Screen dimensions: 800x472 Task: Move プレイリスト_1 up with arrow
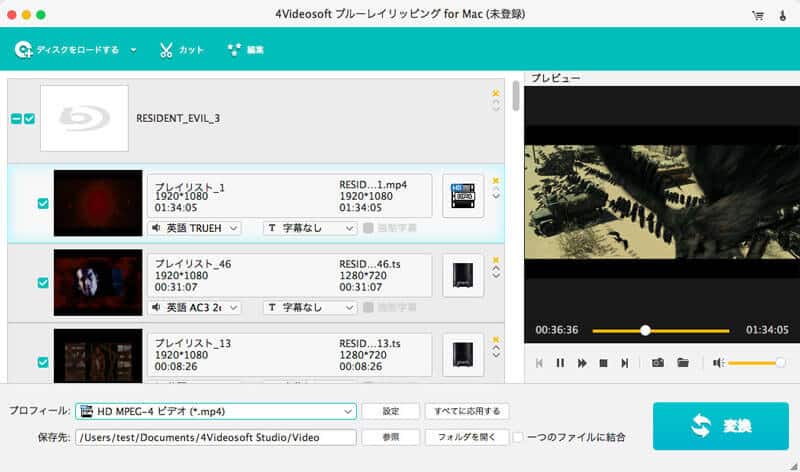(496, 190)
